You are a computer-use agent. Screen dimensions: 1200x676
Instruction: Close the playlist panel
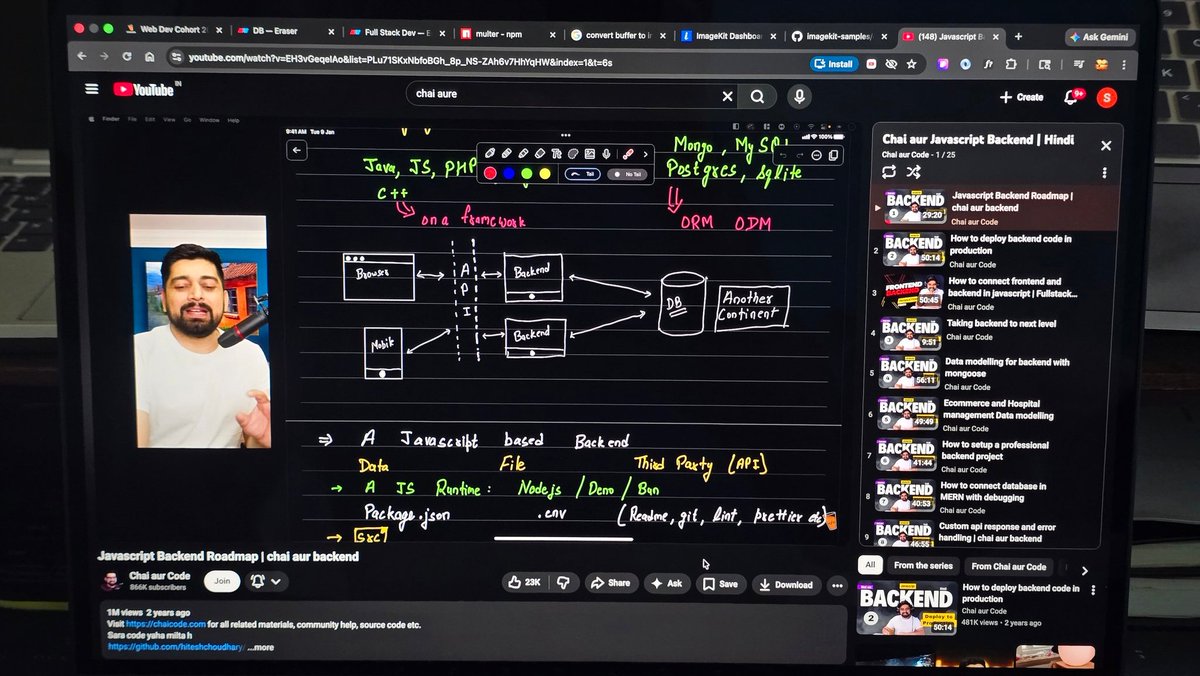[1105, 146]
